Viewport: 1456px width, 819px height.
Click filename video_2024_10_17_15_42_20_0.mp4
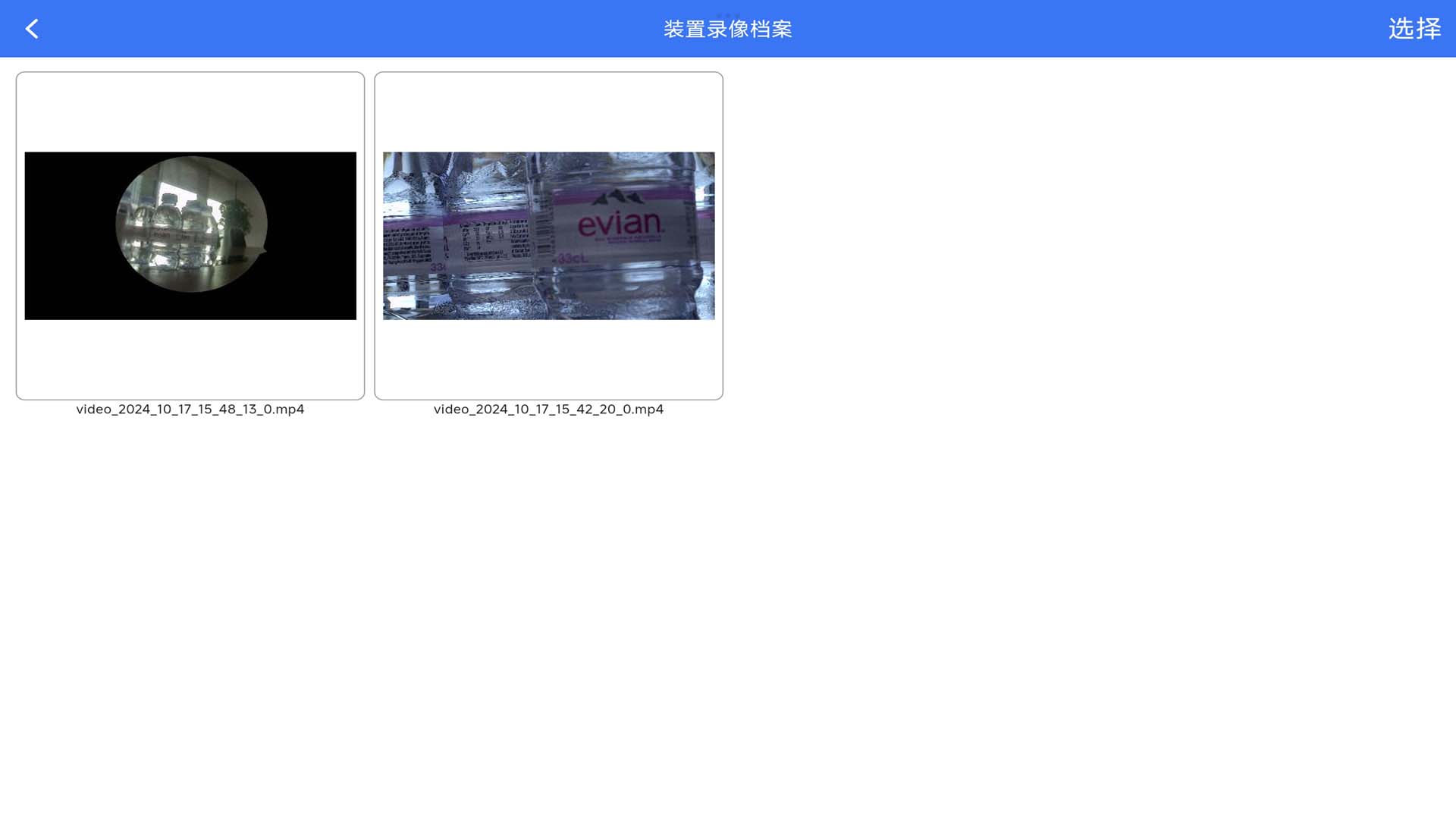[548, 409]
